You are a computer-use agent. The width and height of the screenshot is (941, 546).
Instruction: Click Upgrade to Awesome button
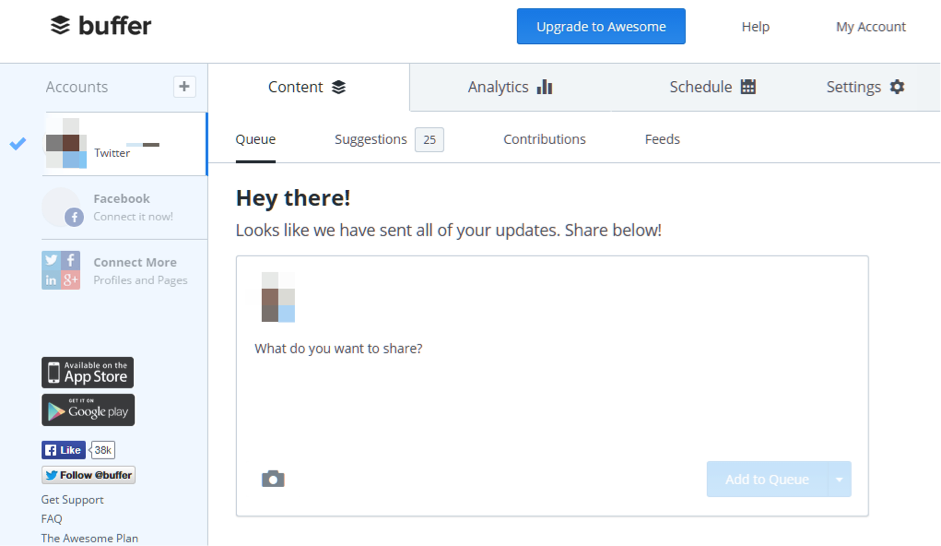[x=601, y=26]
